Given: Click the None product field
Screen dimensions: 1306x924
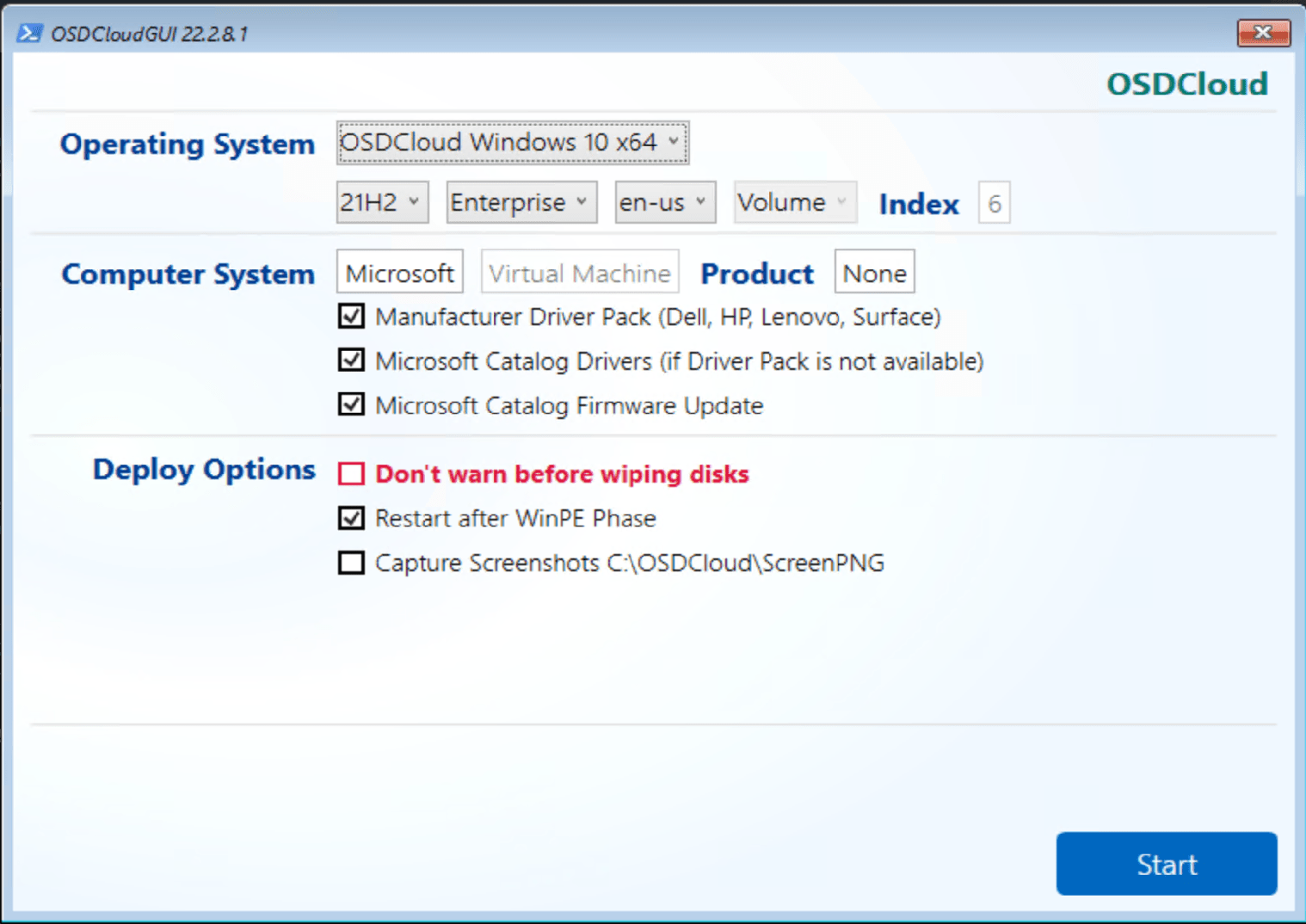Looking at the screenshot, I should [874, 271].
